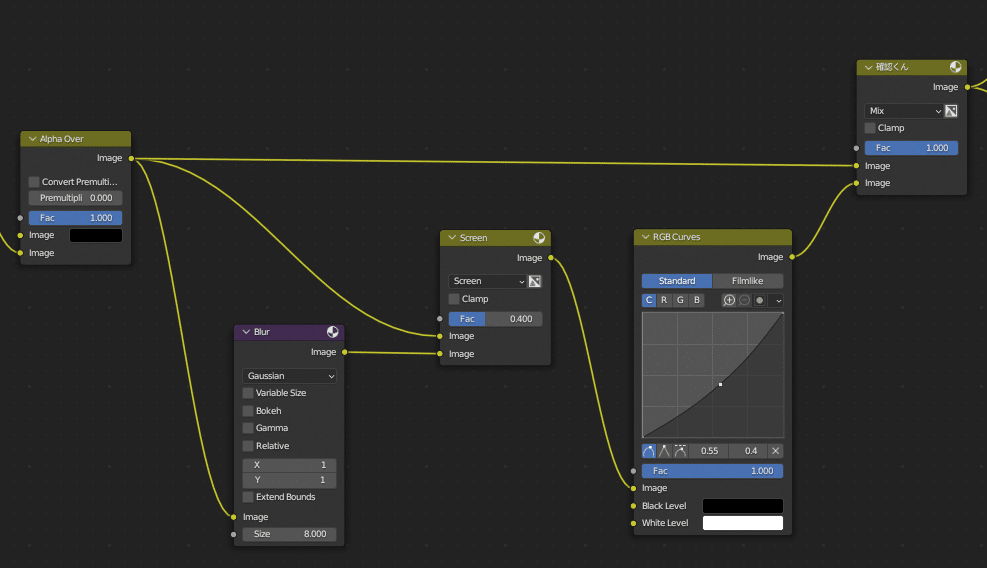The image size is (987, 568).
Task: Click clipping options dot icon in RGB Curves
Action: pyautogui.click(x=760, y=300)
